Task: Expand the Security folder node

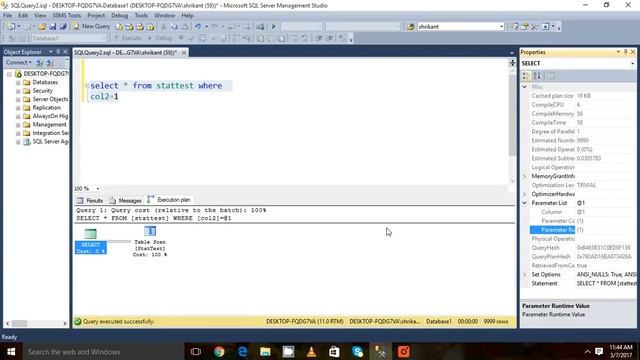Action: [18, 91]
